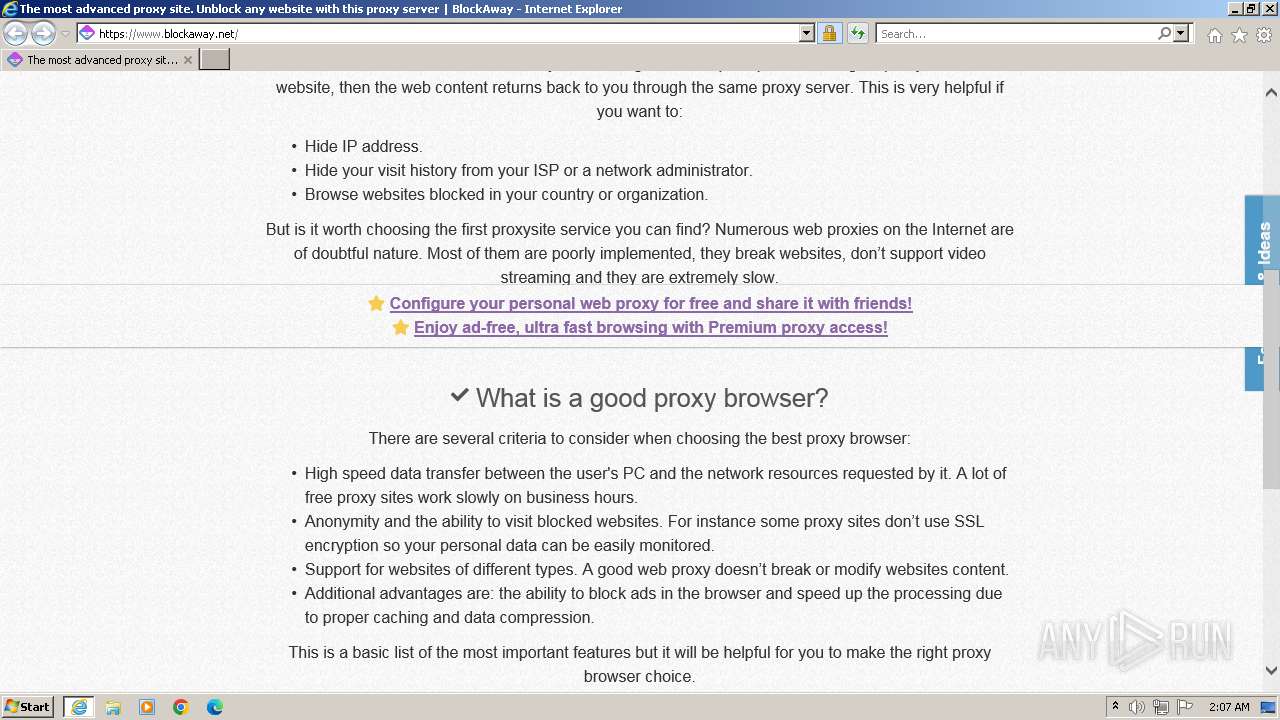Click the 'Anonymity and the ability' bullet text
1280x720 pixels.
tap(644, 533)
